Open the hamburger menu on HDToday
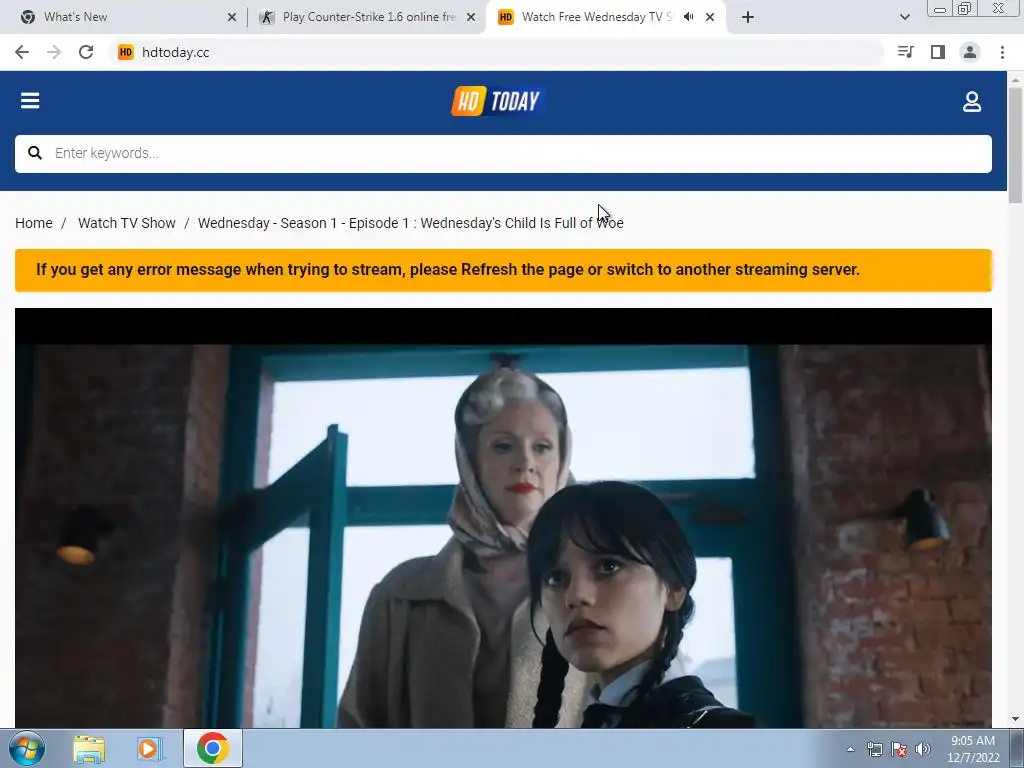Screen dimensions: 1024x768 [x=30, y=101]
